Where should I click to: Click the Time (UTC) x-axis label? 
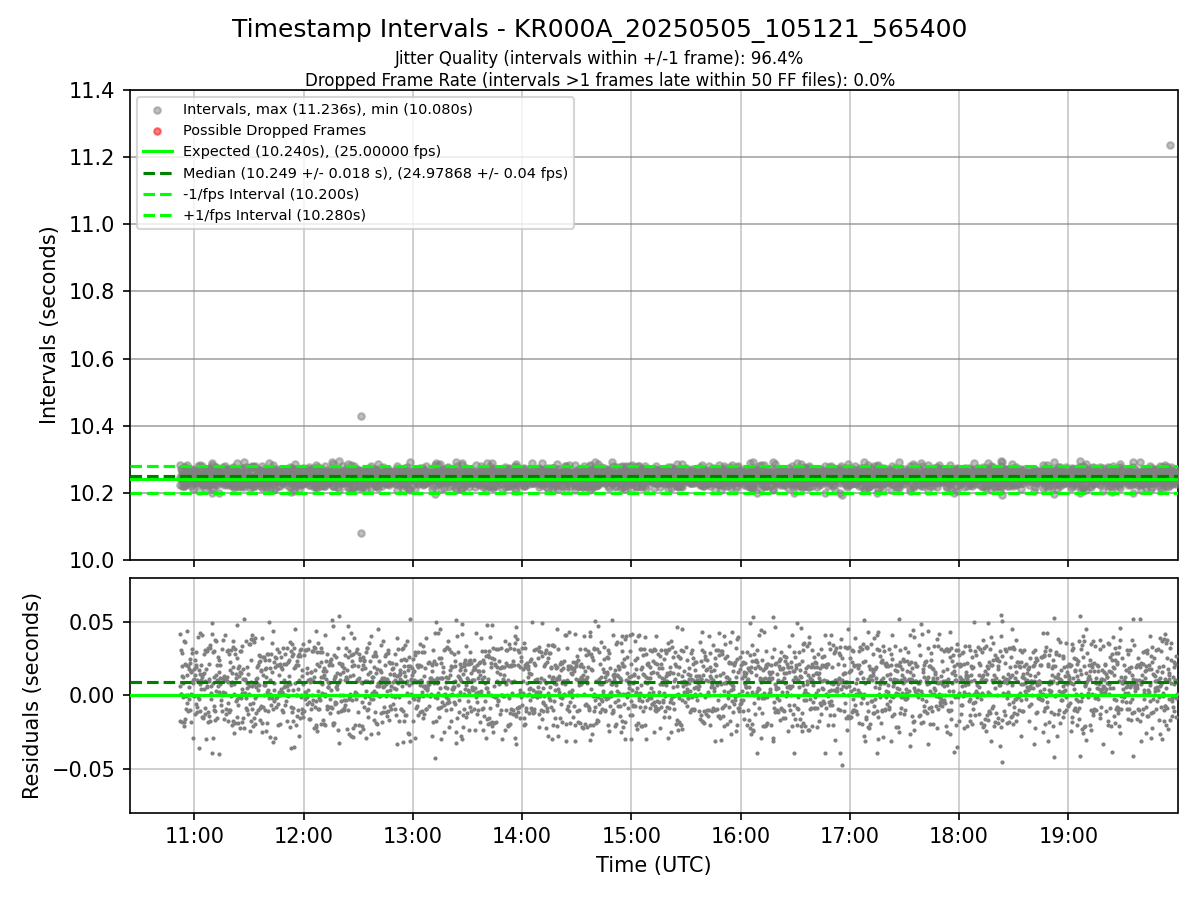click(x=654, y=865)
